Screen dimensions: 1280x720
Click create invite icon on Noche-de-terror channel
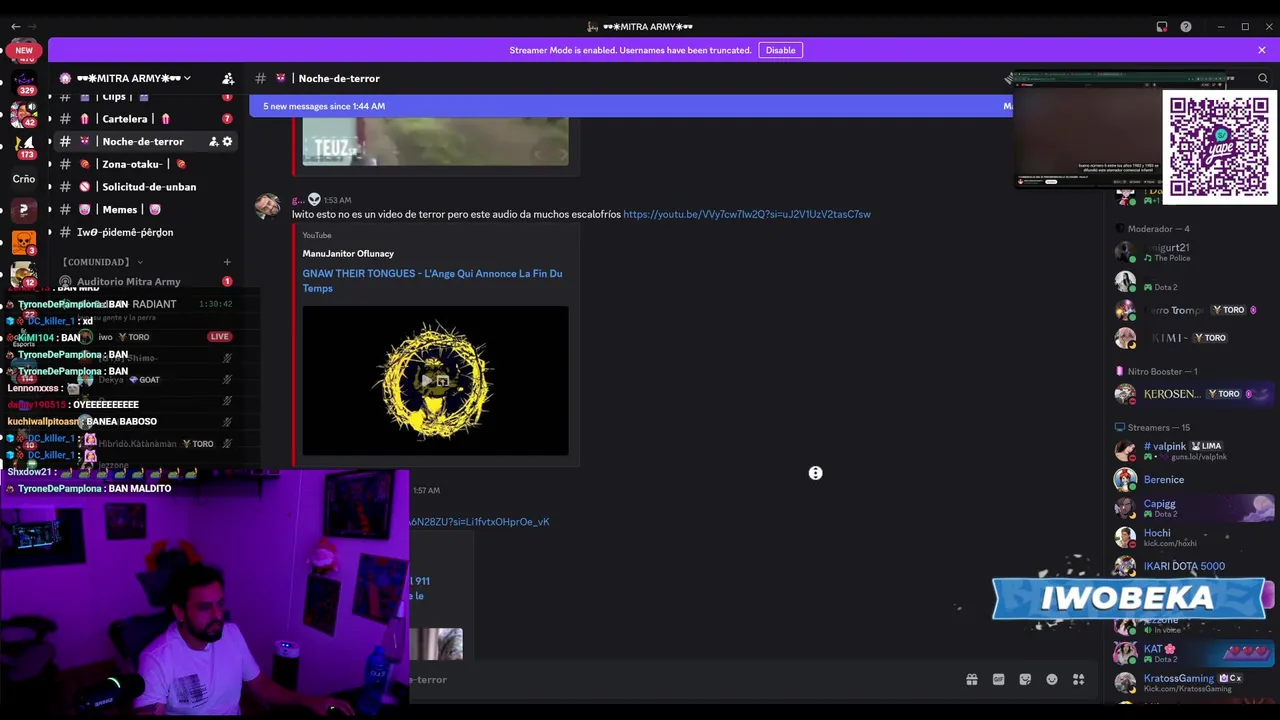(213, 141)
